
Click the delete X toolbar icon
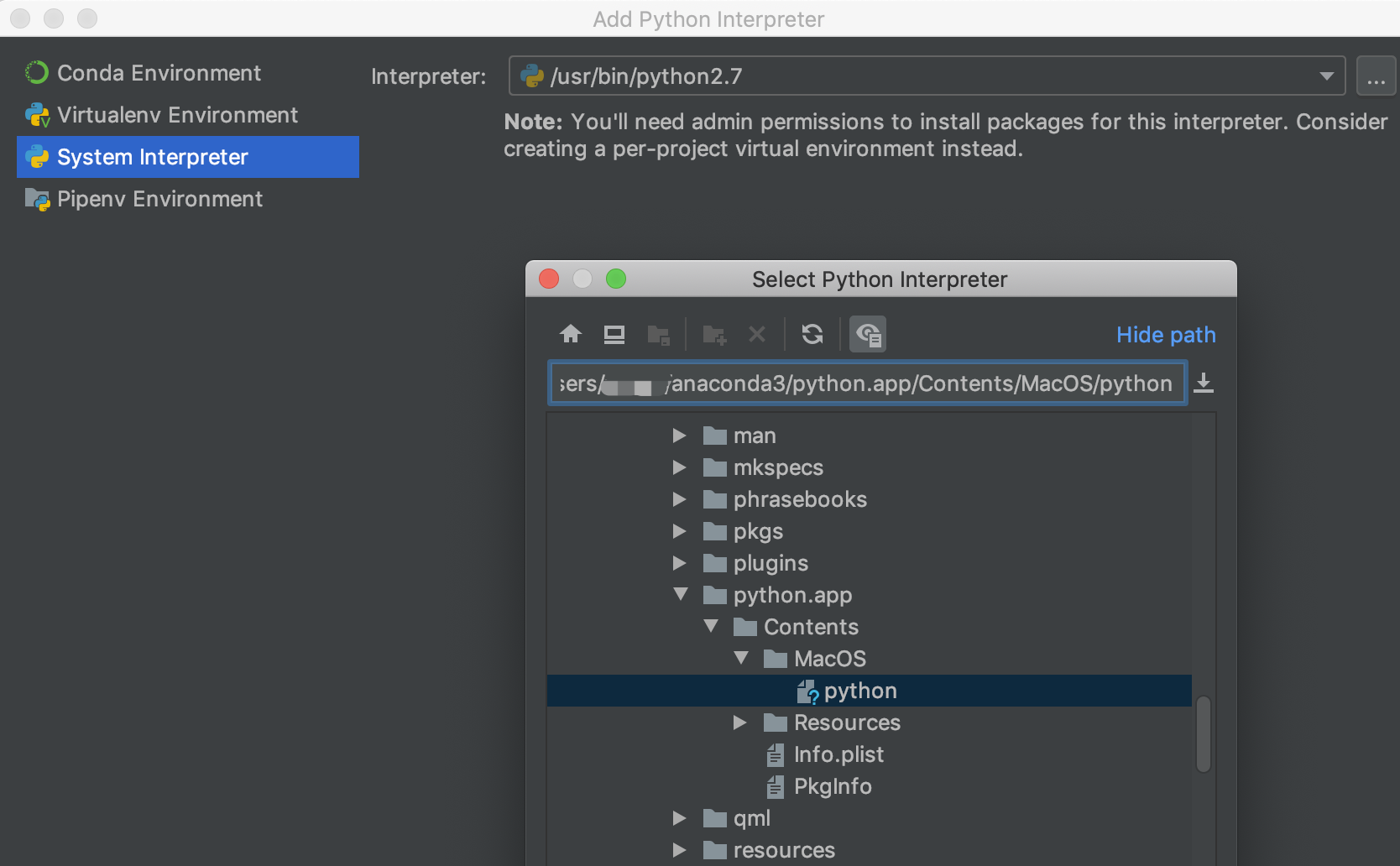coord(757,335)
